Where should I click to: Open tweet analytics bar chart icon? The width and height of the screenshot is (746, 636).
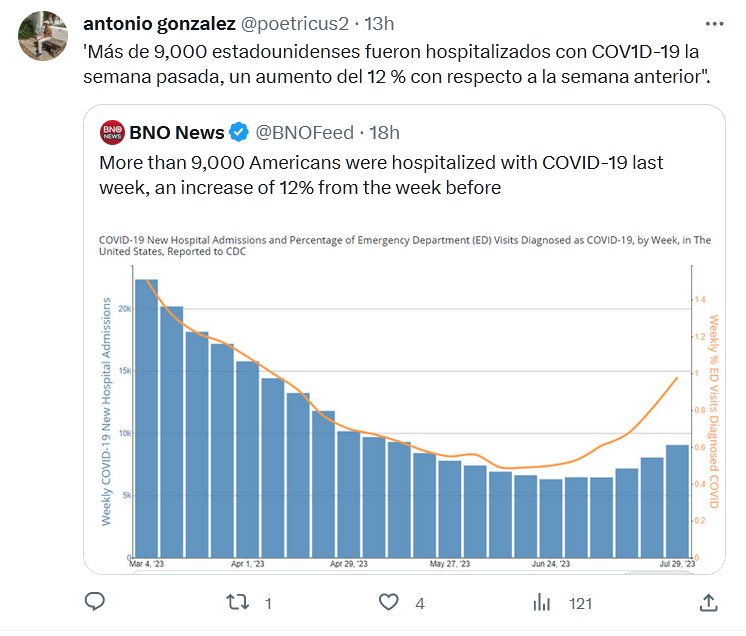click(542, 602)
